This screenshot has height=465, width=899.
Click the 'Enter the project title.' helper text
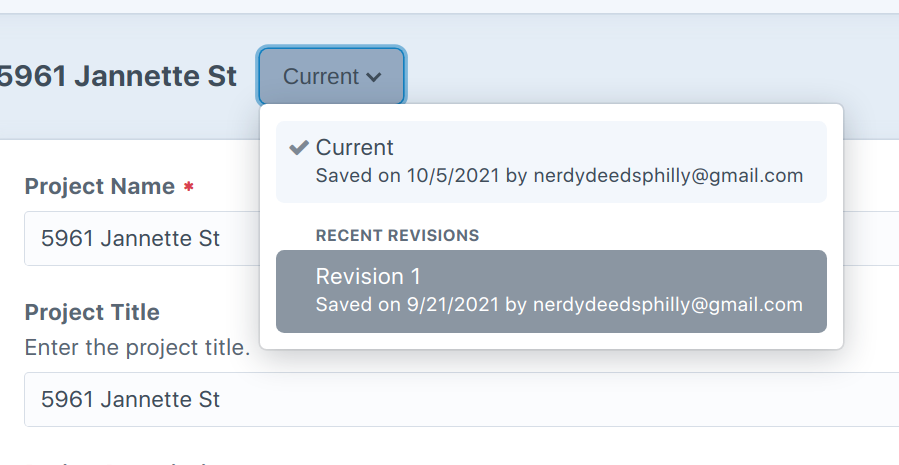137,348
